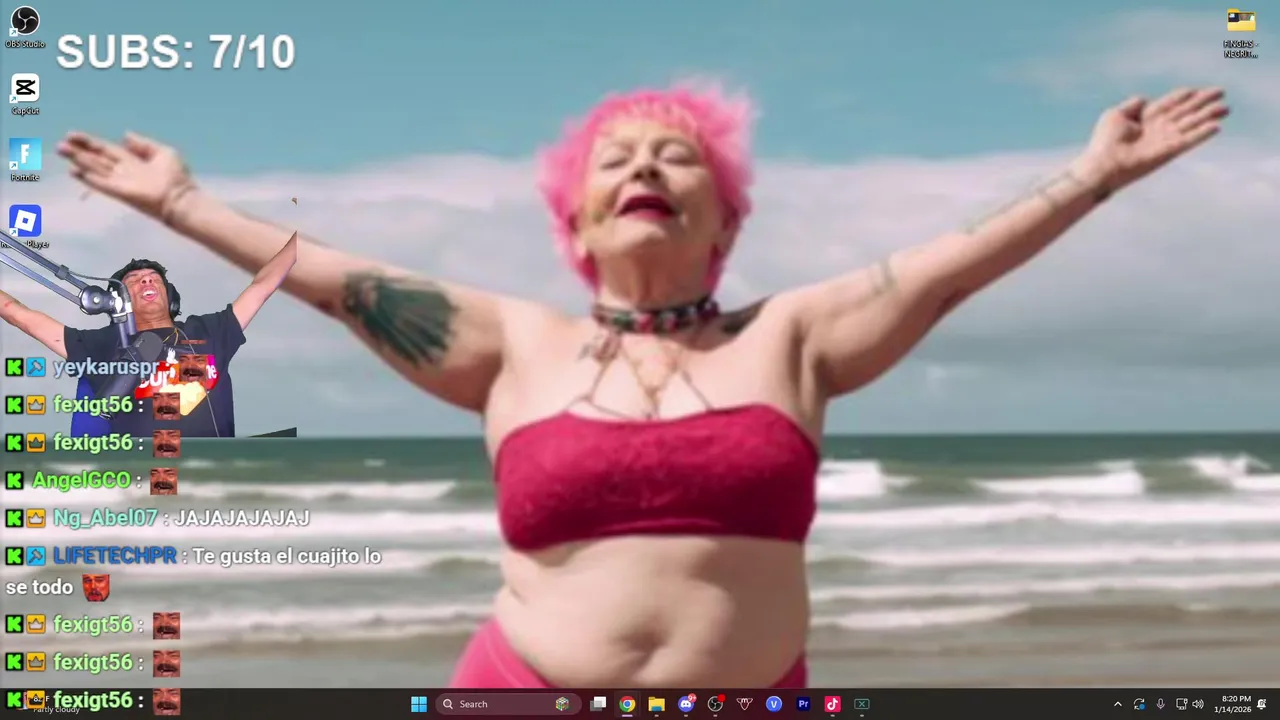Open OBS Studio from the taskbar
Image resolution: width=1280 pixels, height=720 pixels.
click(715, 704)
